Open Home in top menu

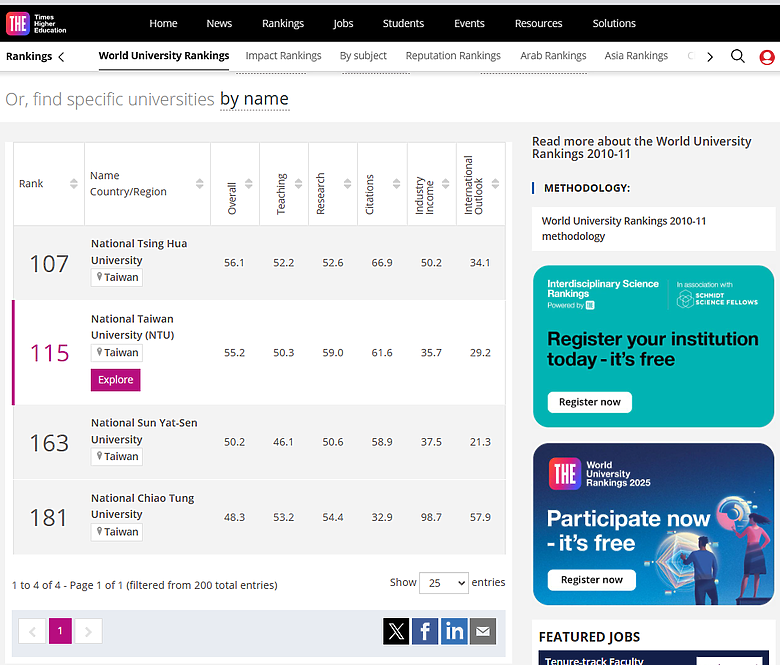(x=163, y=23)
